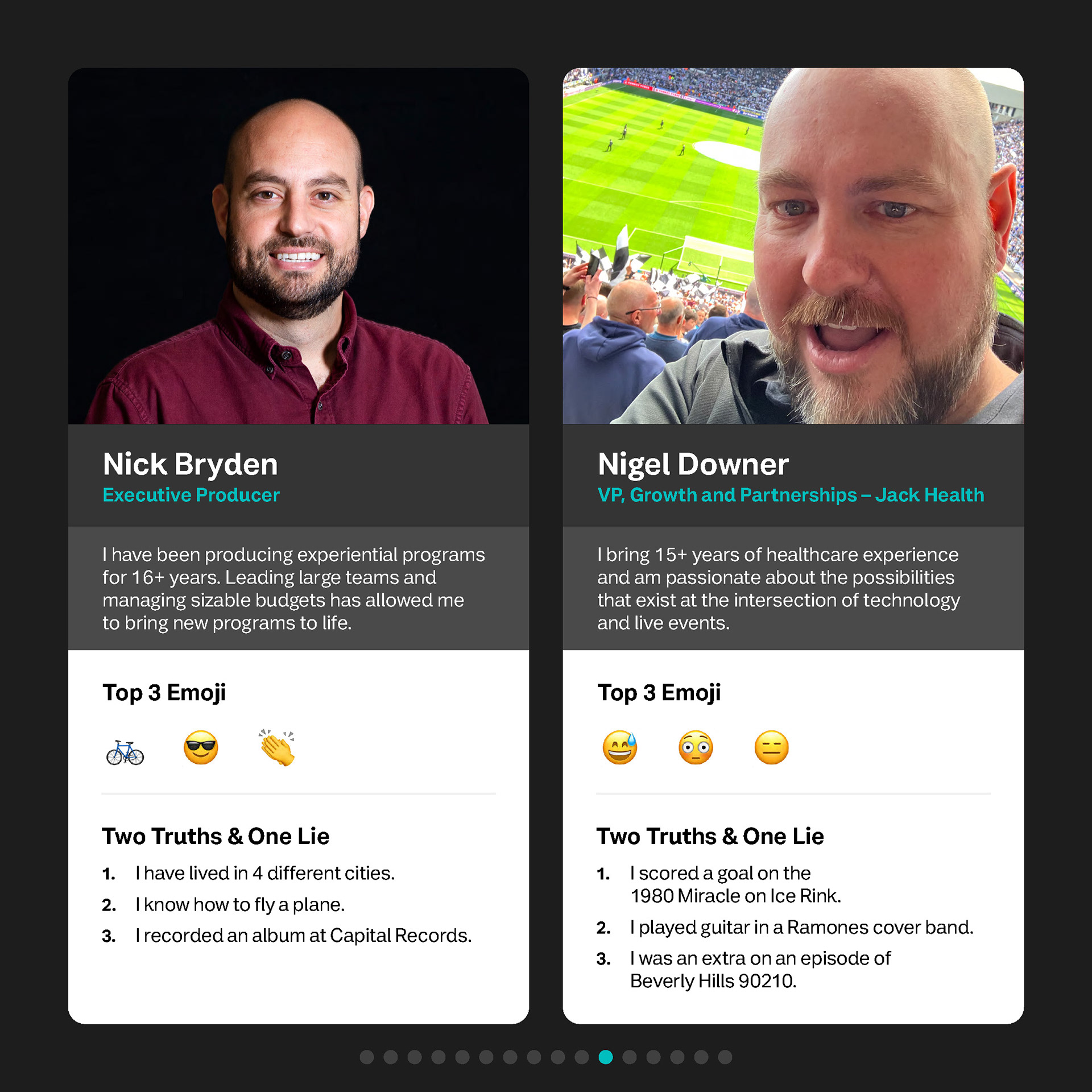Click VP, Growth and Partnerships – Jack Health
The image size is (1092, 1092).
791,495
